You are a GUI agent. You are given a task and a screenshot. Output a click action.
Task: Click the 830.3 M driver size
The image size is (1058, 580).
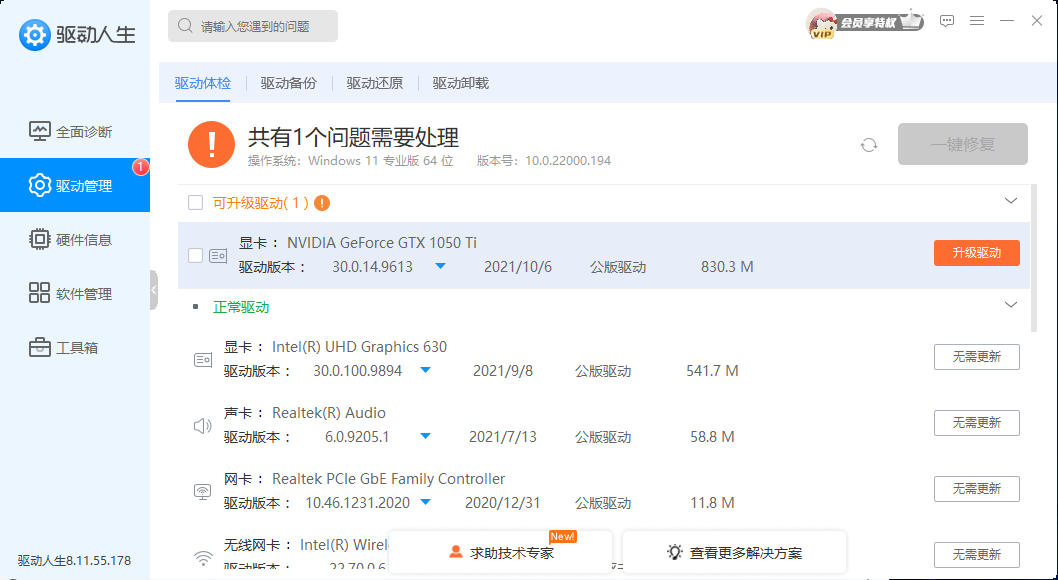click(x=727, y=267)
